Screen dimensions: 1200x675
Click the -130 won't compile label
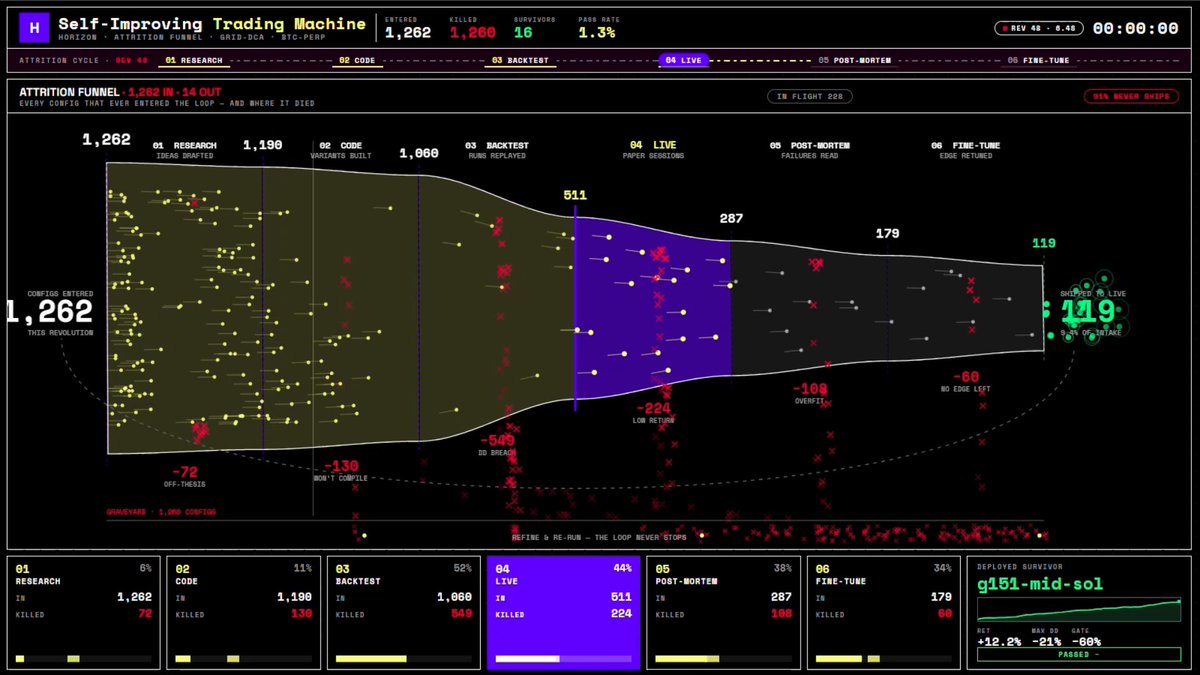click(x=340, y=471)
